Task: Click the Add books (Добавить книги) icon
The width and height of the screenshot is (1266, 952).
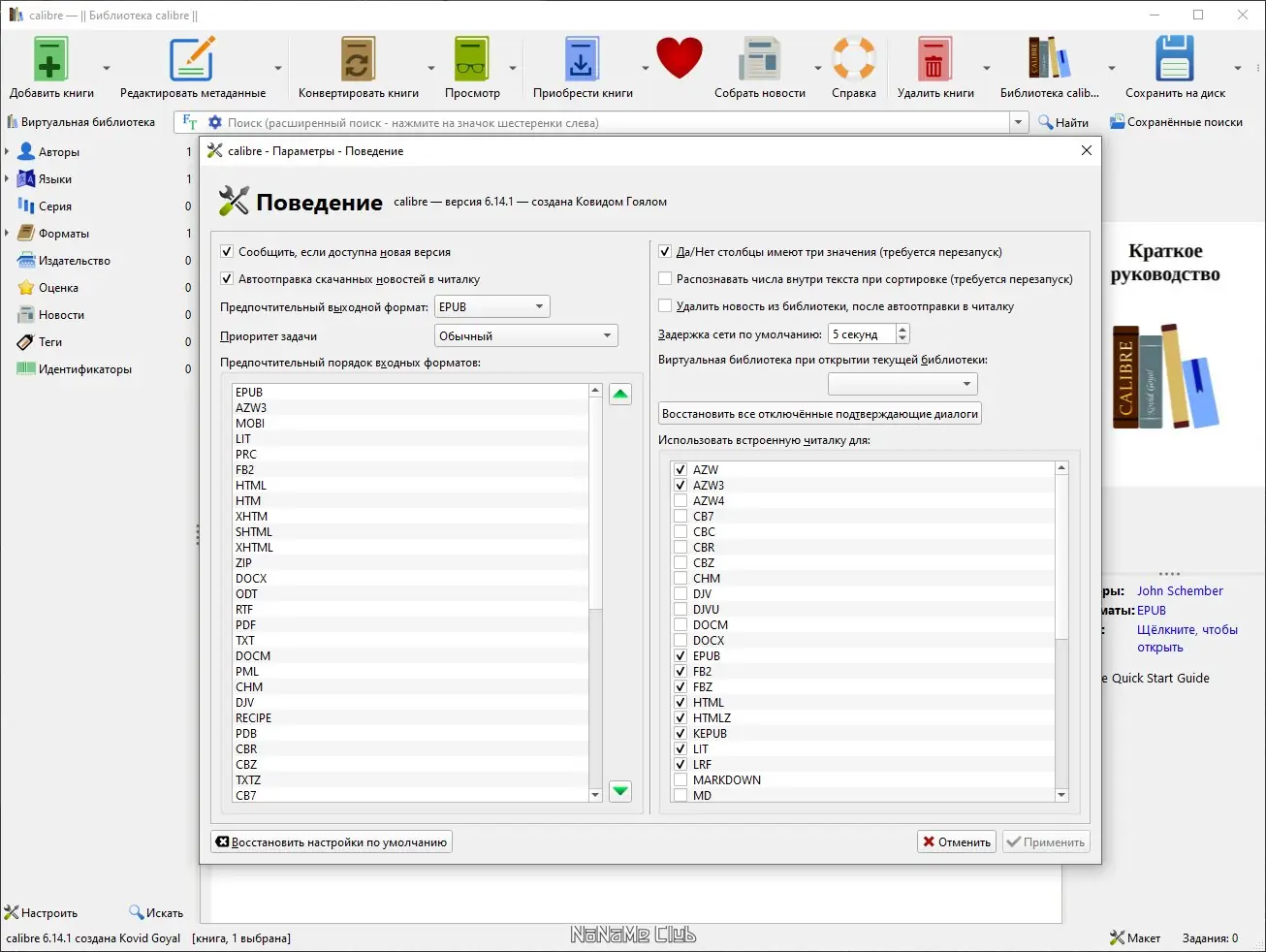Action: coord(50,60)
